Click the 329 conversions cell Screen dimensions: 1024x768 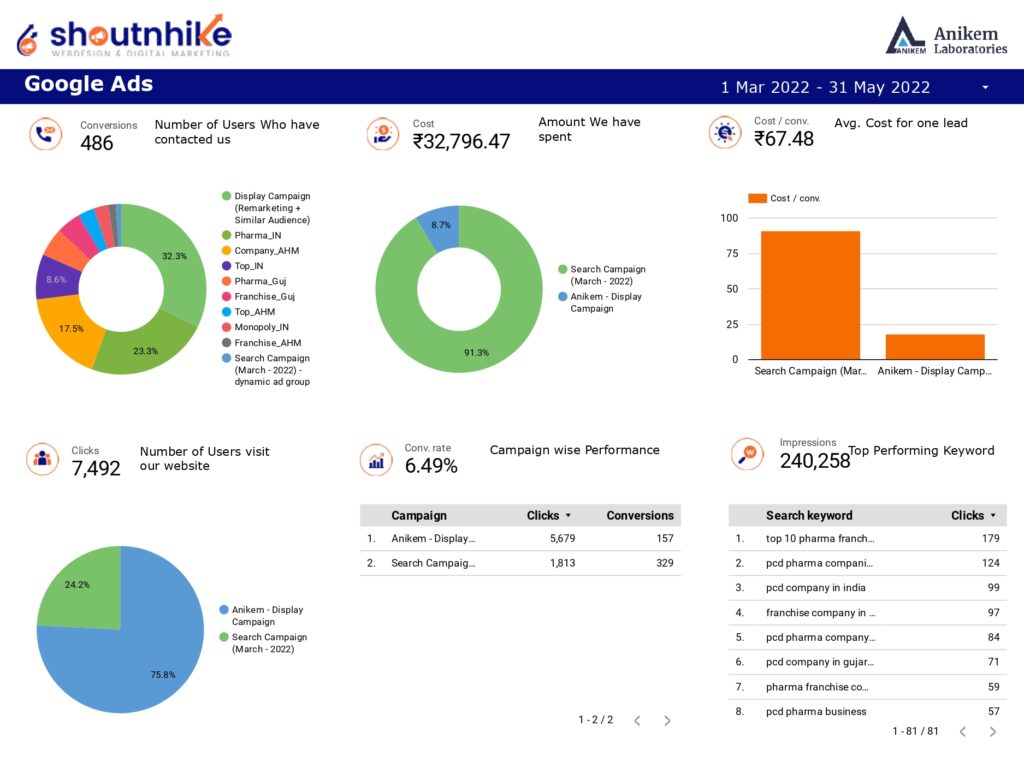665,563
